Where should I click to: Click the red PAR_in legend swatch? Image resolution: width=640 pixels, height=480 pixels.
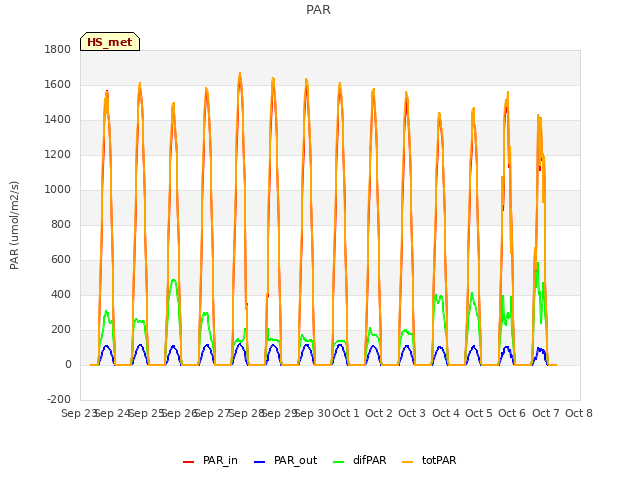[188, 462]
